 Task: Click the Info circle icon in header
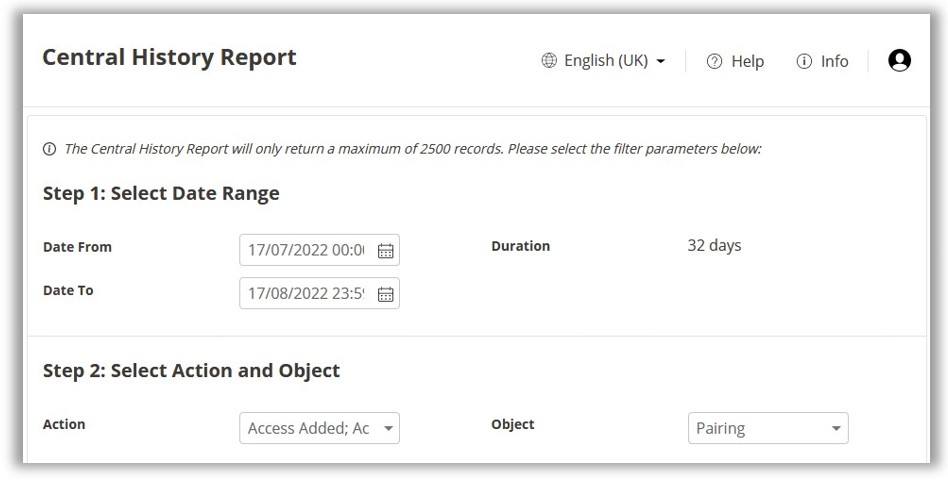pos(804,62)
